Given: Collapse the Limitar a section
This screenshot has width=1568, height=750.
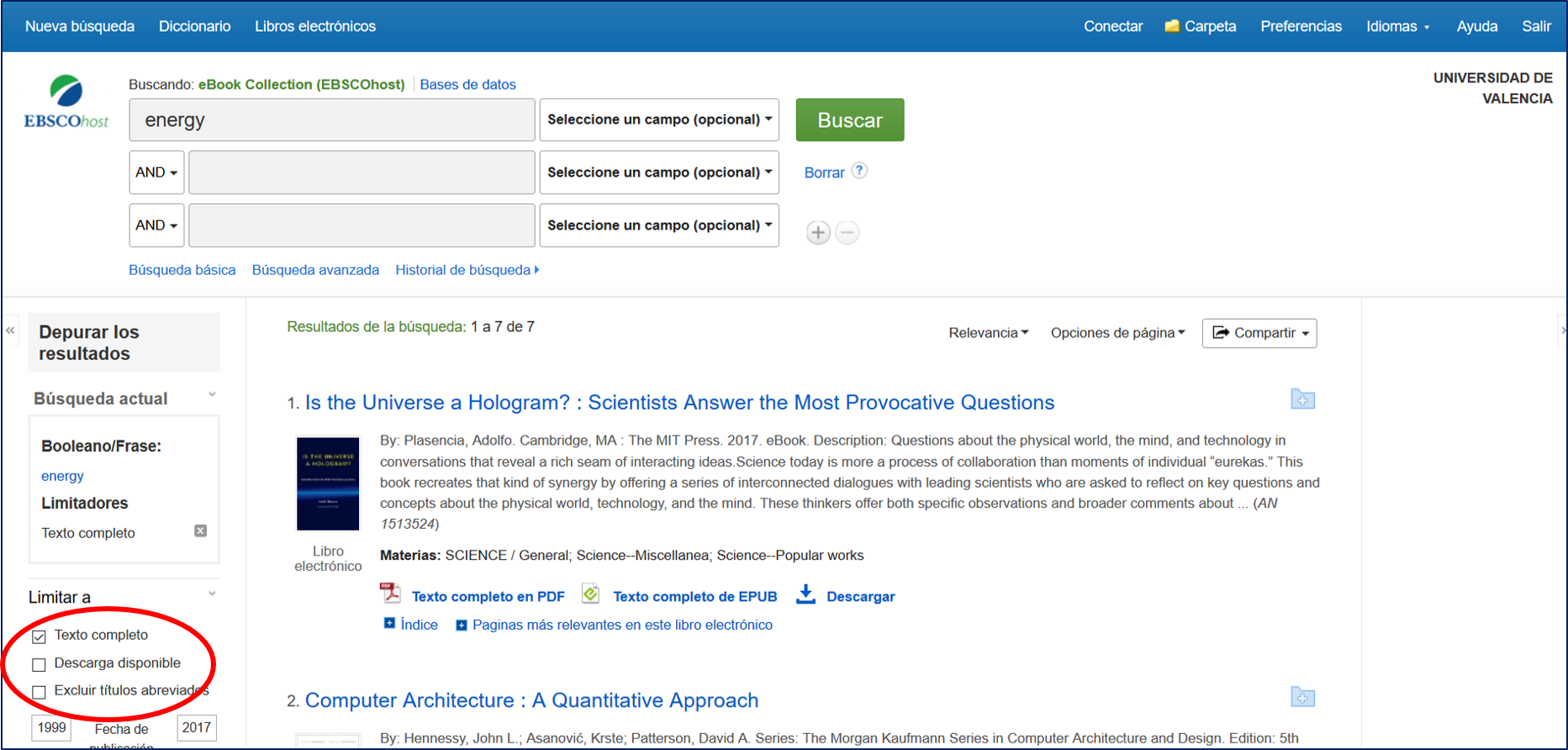Looking at the screenshot, I should pos(212,594).
